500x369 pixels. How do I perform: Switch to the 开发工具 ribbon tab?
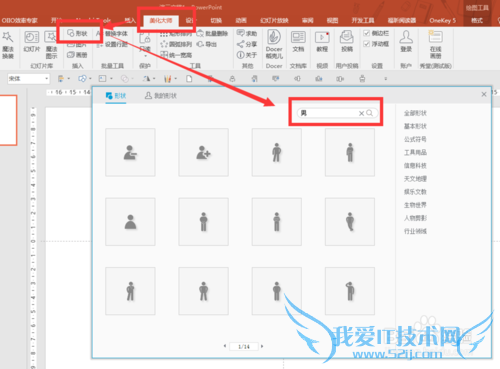(363, 20)
